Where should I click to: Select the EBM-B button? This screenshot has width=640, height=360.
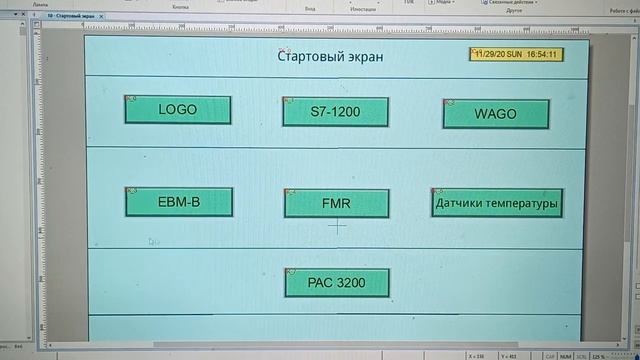click(x=179, y=202)
